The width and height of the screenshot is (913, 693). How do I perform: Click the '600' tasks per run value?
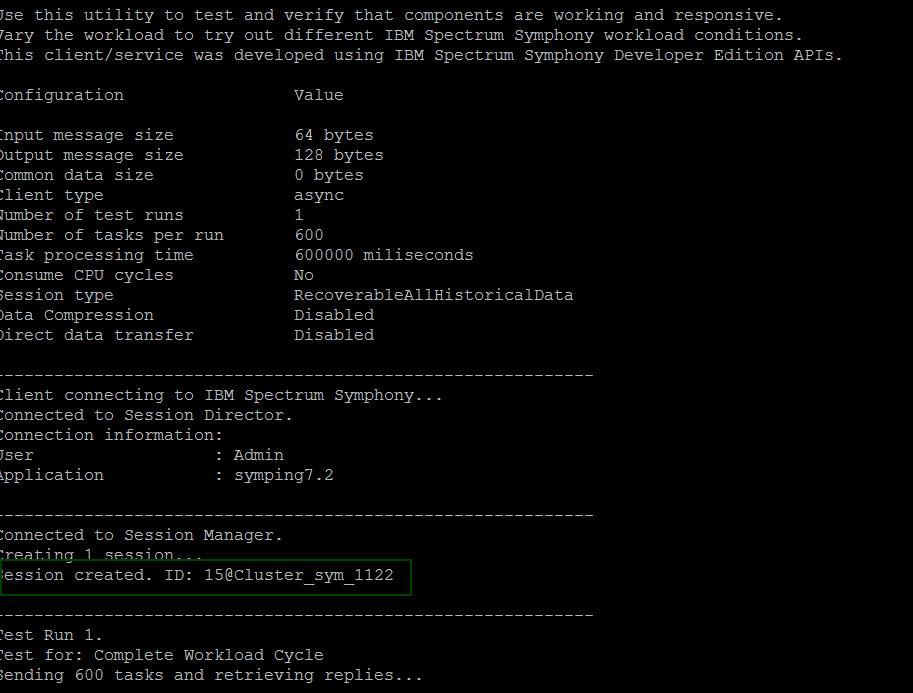tap(309, 235)
